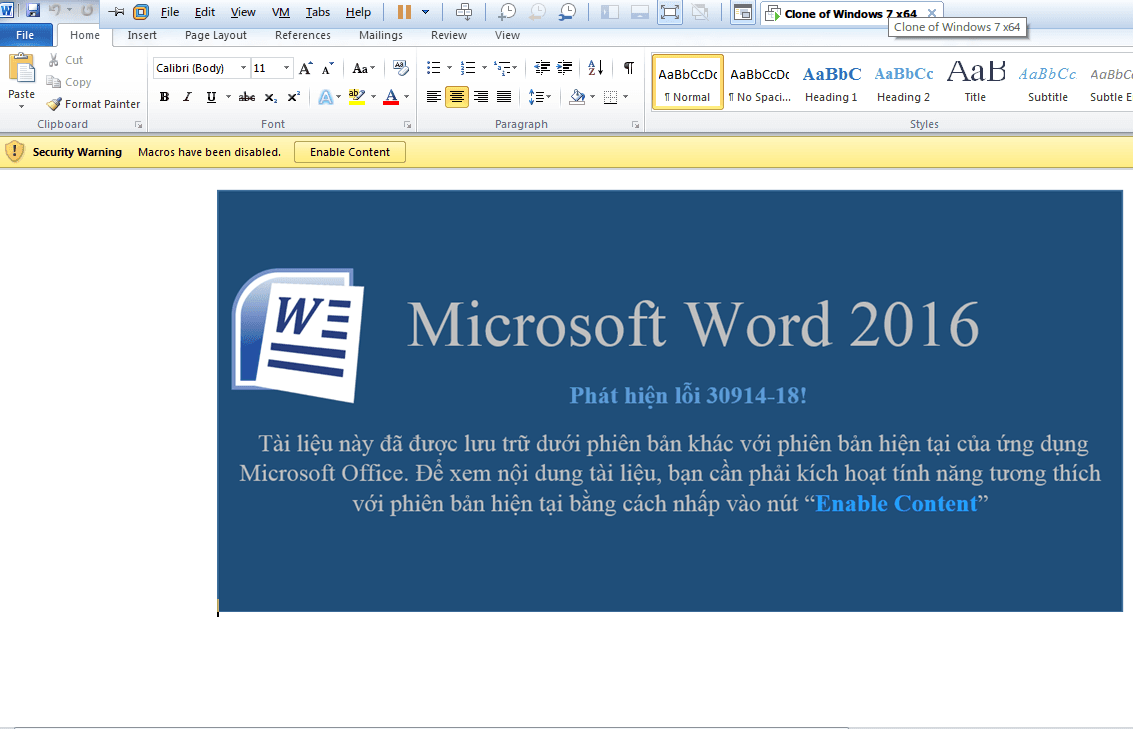Click VMware take snapshot icon

coord(508,12)
